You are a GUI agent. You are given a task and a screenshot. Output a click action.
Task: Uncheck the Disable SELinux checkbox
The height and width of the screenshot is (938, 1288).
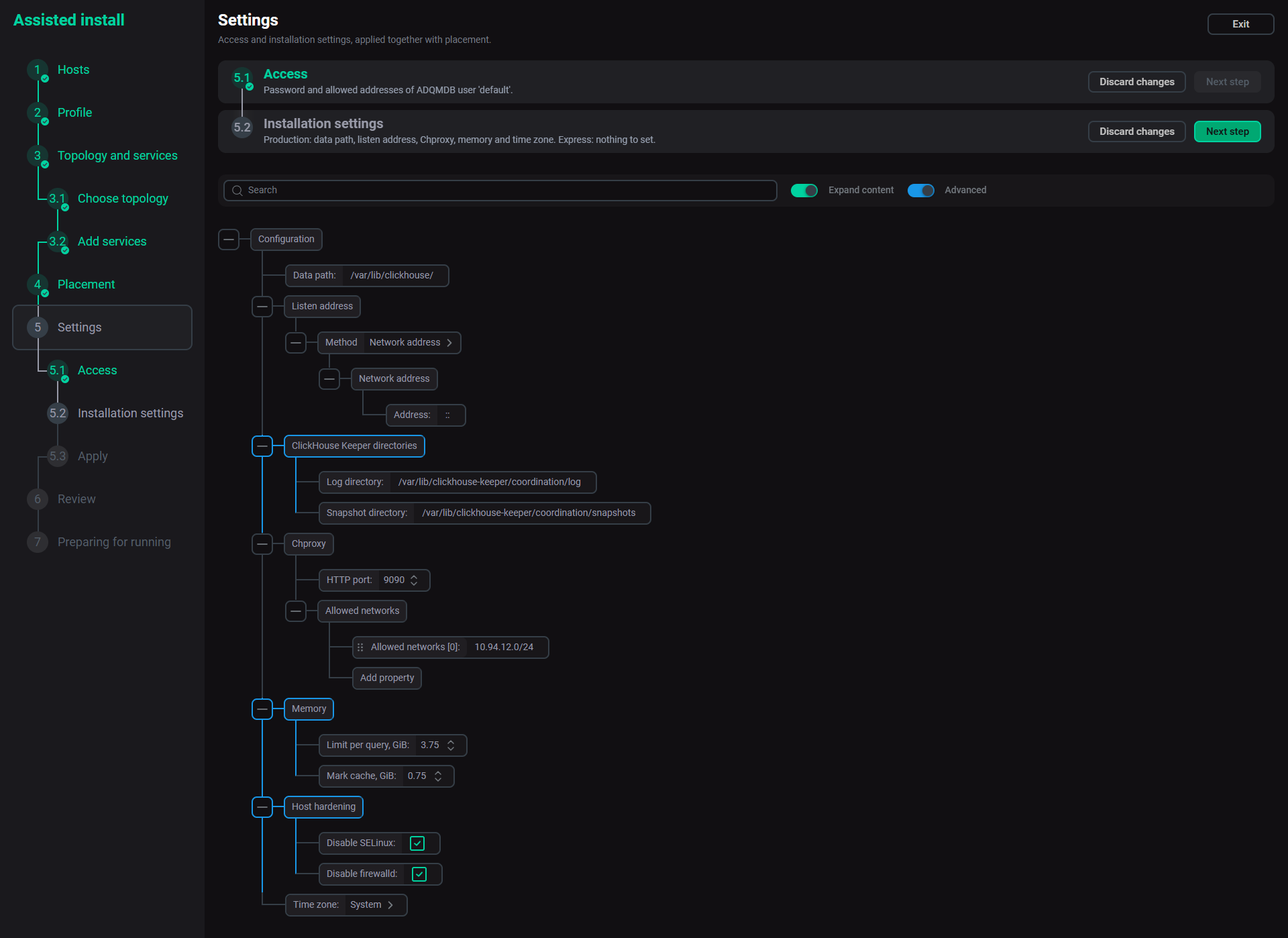(x=417, y=843)
